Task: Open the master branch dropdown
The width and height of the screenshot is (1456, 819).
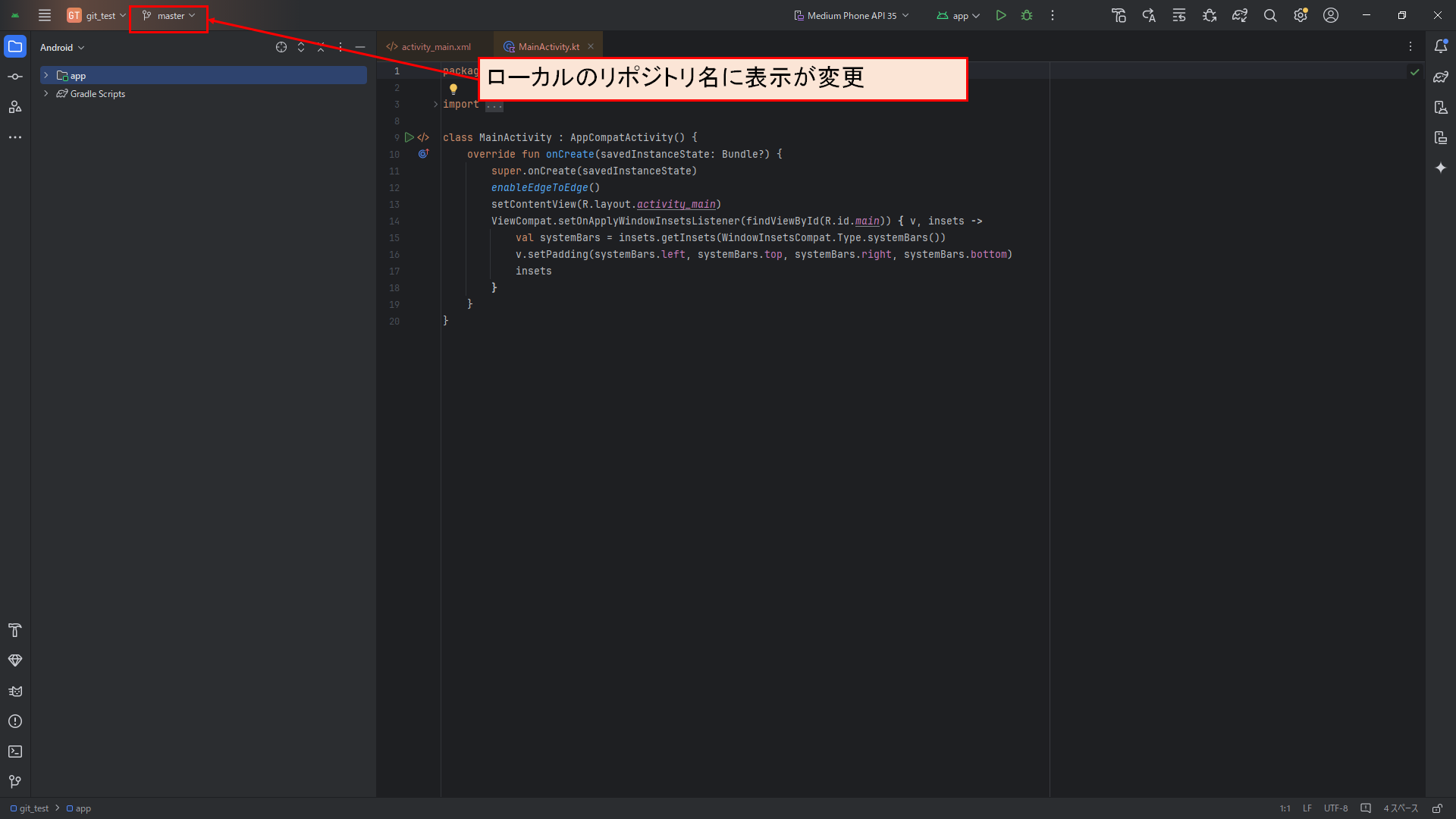Action: tap(168, 15)
